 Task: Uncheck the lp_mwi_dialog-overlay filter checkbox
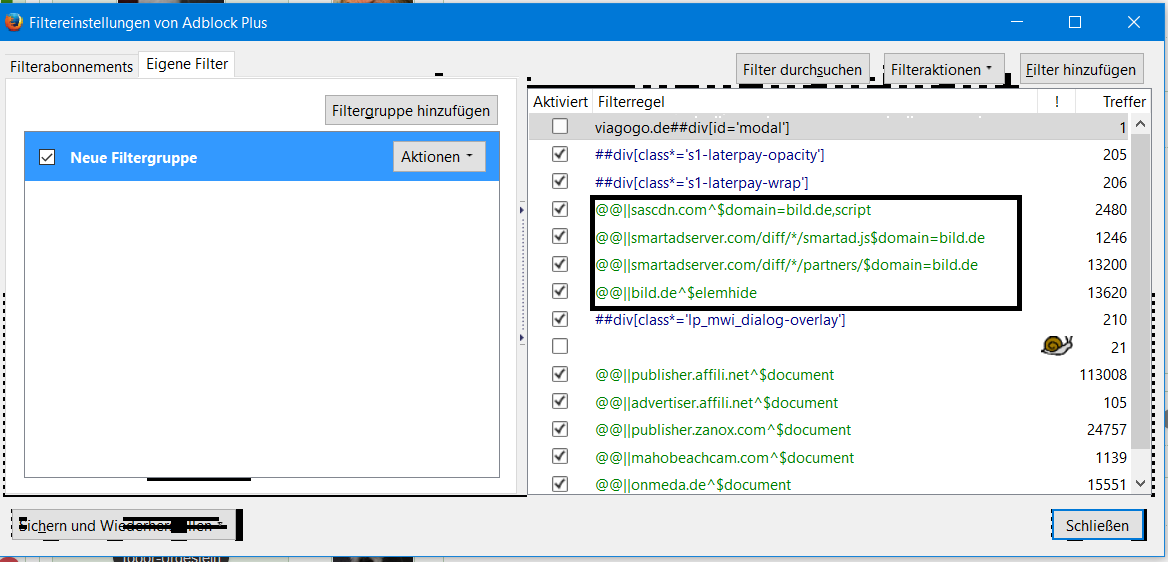[x=560, y=319]
